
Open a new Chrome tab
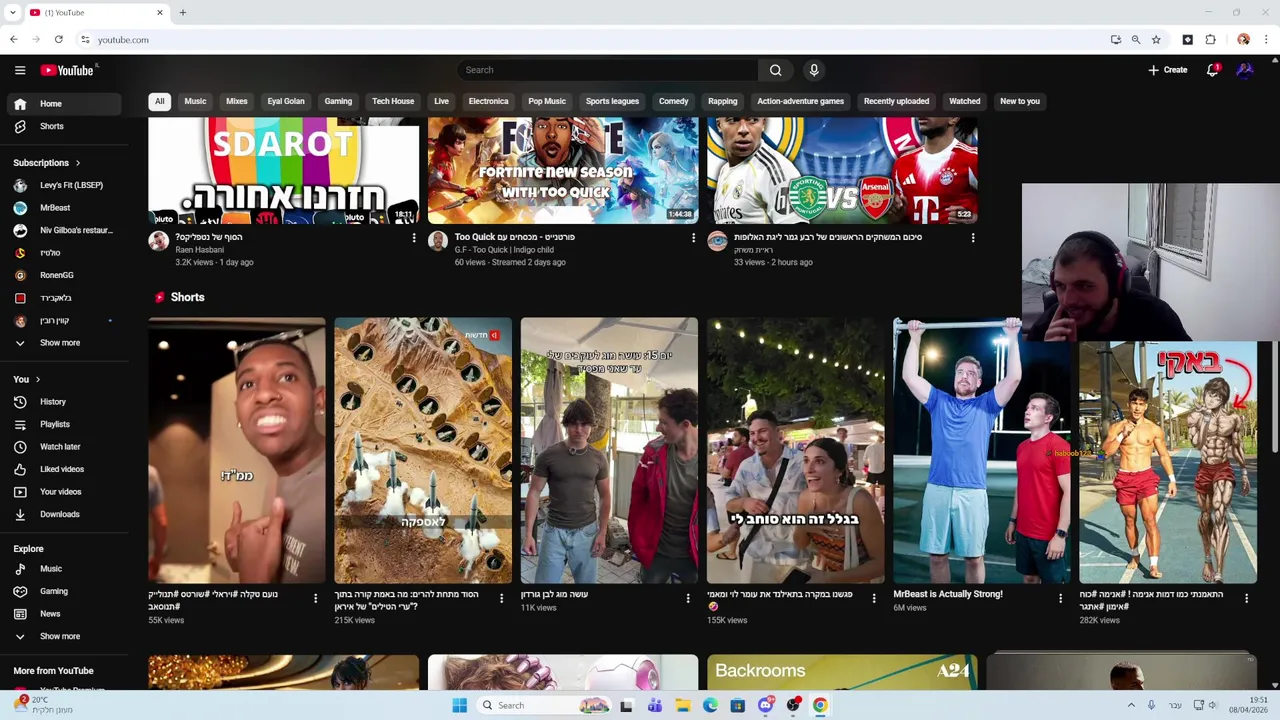click(x=182, y=13)
